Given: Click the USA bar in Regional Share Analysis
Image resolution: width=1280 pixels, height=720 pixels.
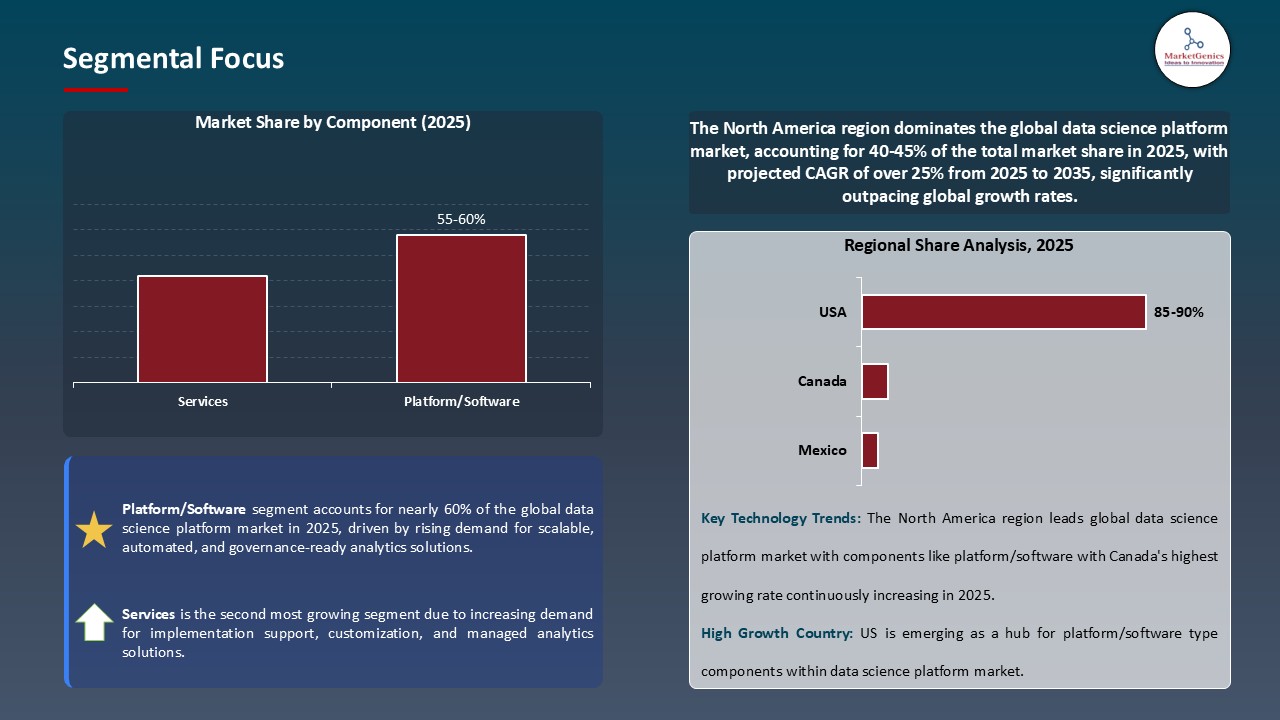Looking at the screenshot, I should click(x=1003, y=311).
